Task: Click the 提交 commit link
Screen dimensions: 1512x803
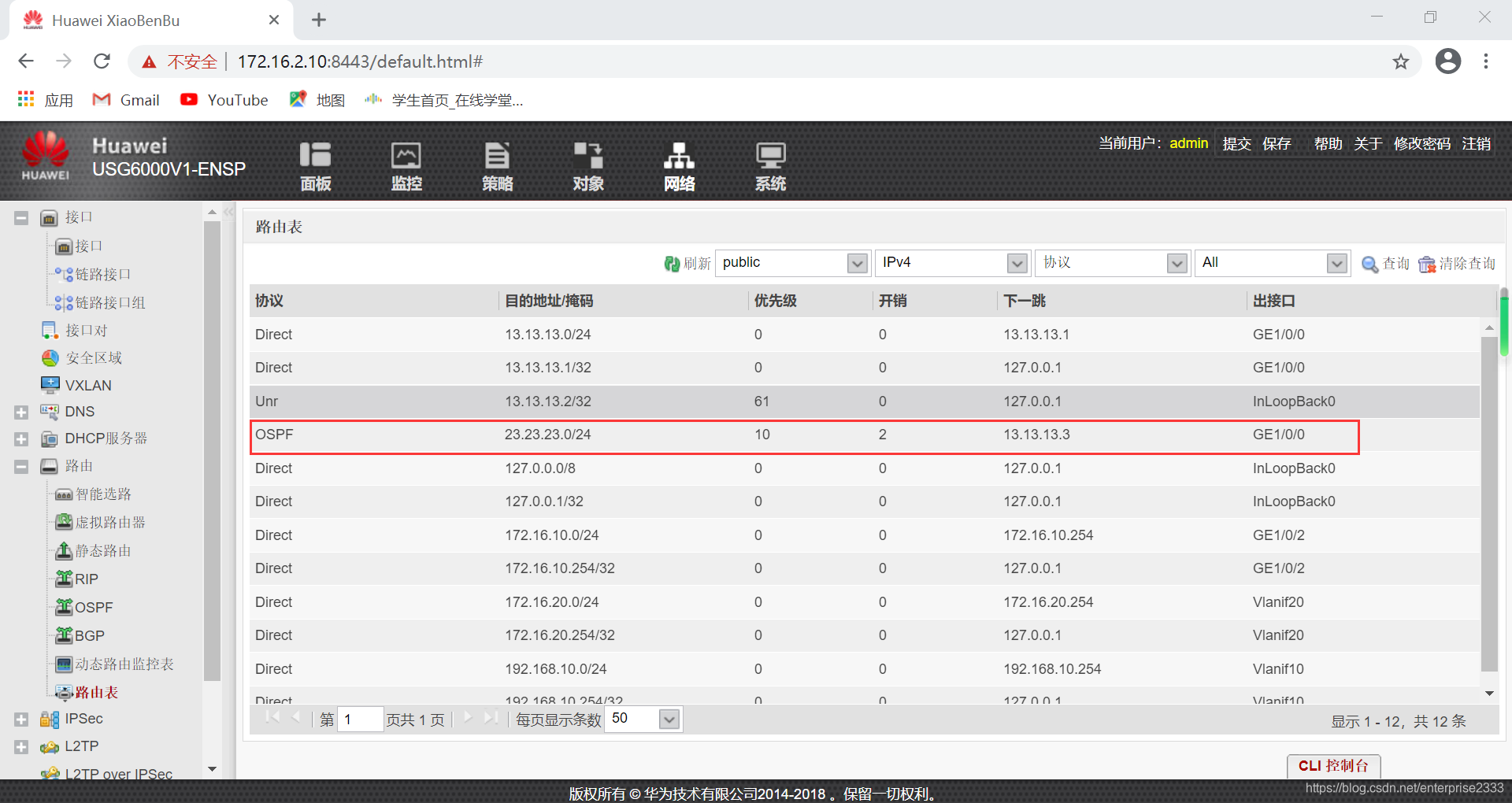Action: (1236, 143)
